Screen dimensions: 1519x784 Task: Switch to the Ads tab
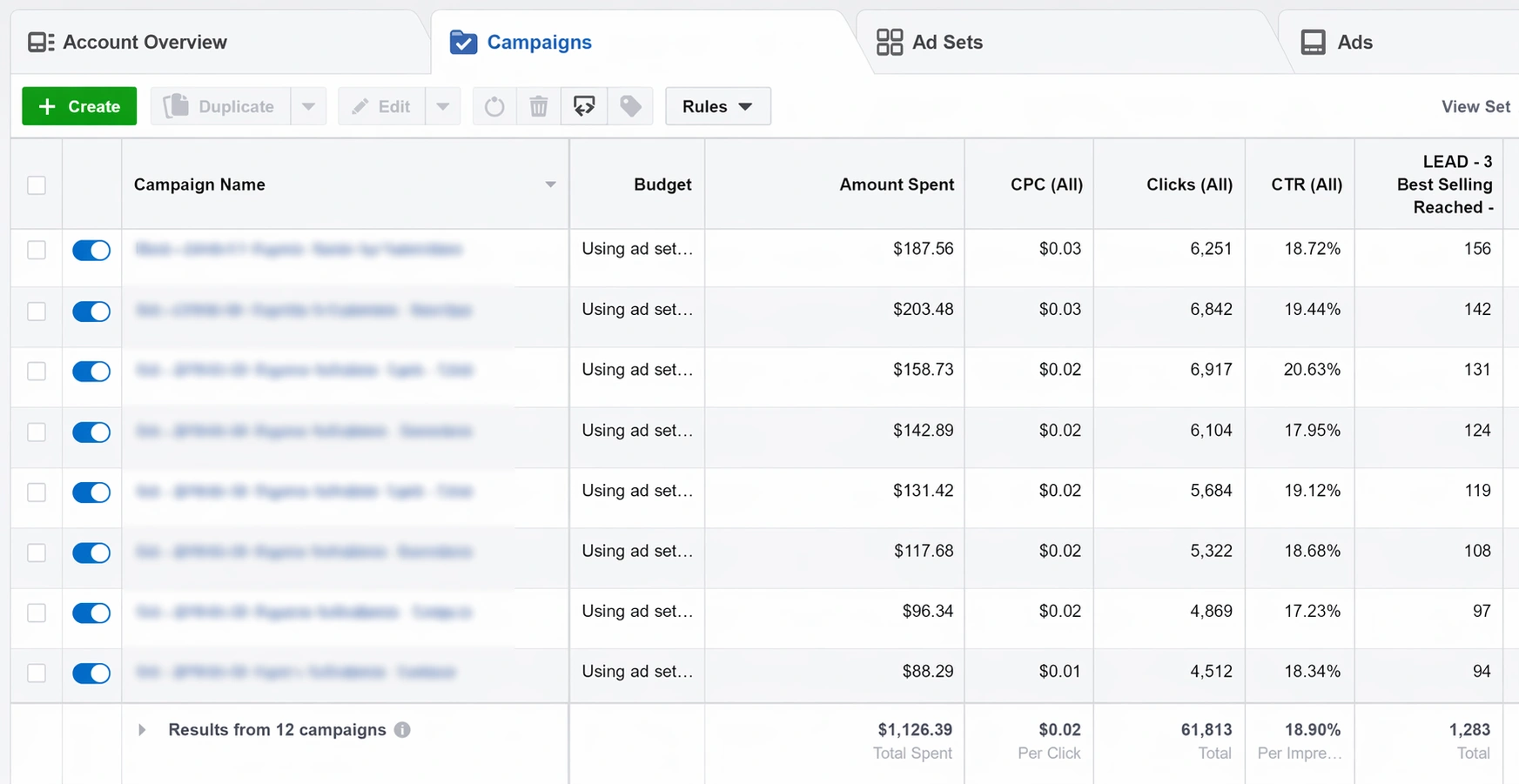point(1354,42)
